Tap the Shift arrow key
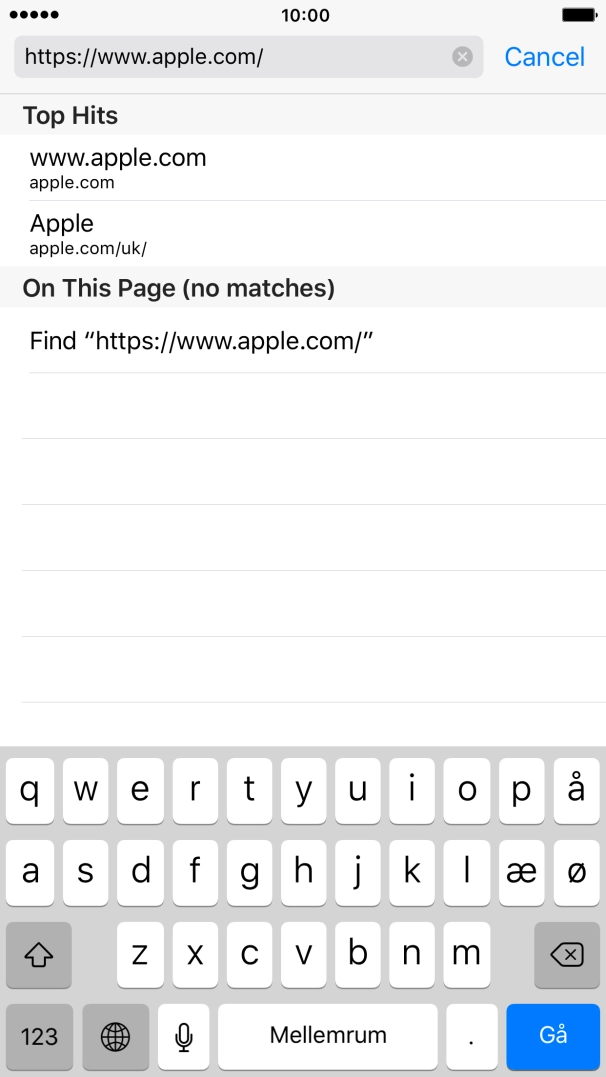 pyautogui.click(x=38, y=955)
